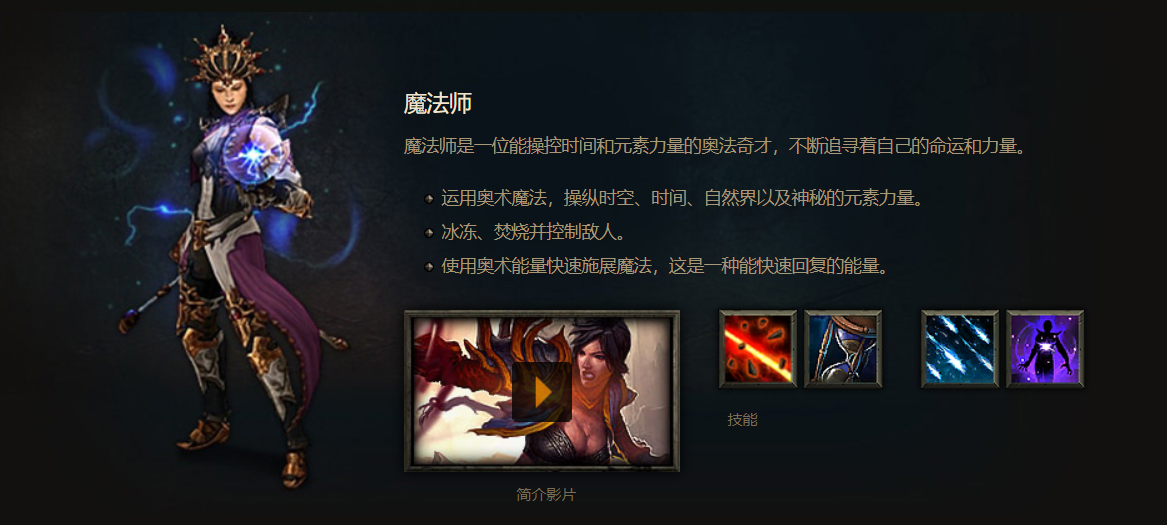This screenshot has width=1167, height=525.
Task: Click the 魔法师 class heading
Action: pyautogui.click(x=438, y=104)
